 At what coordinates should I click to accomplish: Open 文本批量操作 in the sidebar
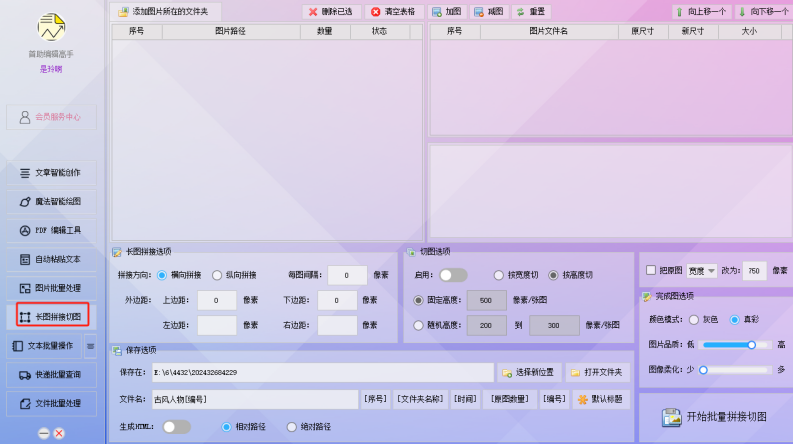(x=45, y=346)
